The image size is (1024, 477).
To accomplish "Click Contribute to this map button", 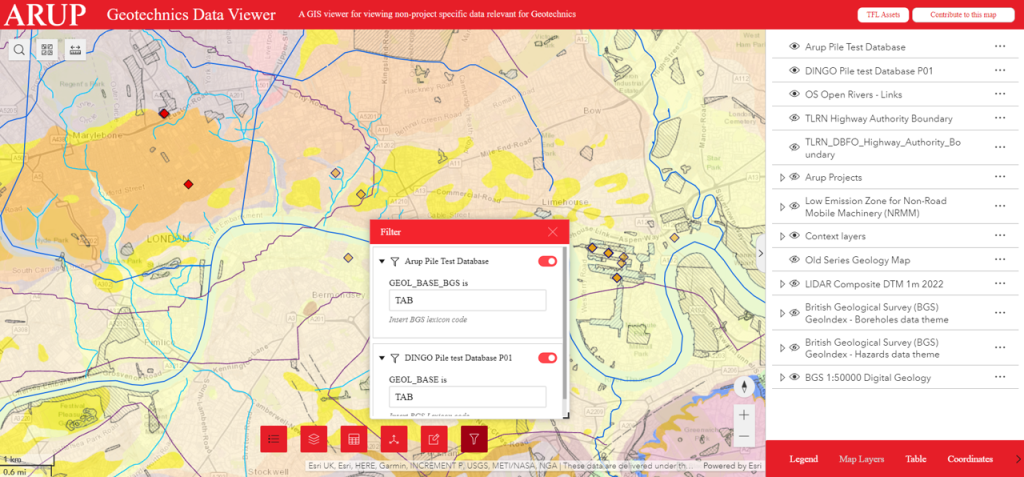I will pyautogui.click(x=963, y=14).
